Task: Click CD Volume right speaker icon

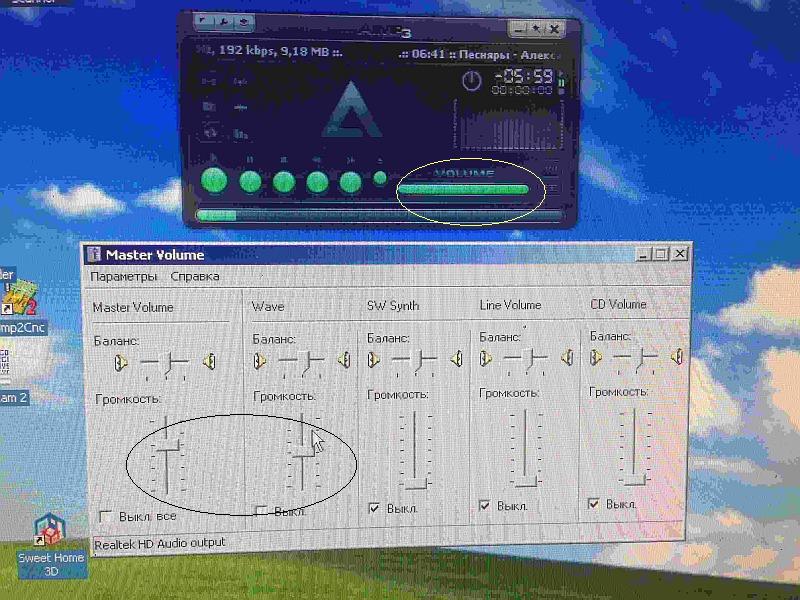Action: coord(677,356)
